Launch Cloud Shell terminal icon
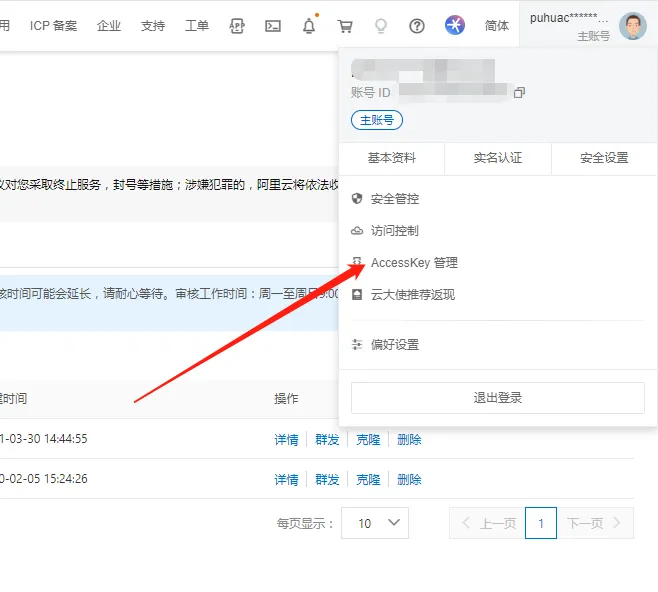658x592 pixels. click(x=273, y=26)
